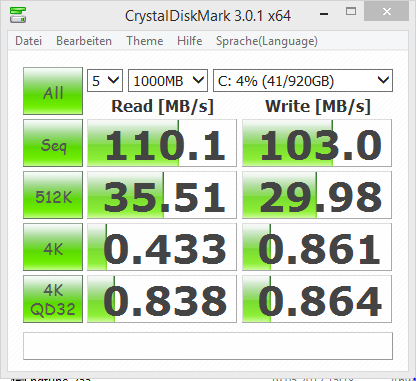Screen dimensions: 416x381
Task: Expand the test run count dropdown showing 5
Action: coord(105,80)
